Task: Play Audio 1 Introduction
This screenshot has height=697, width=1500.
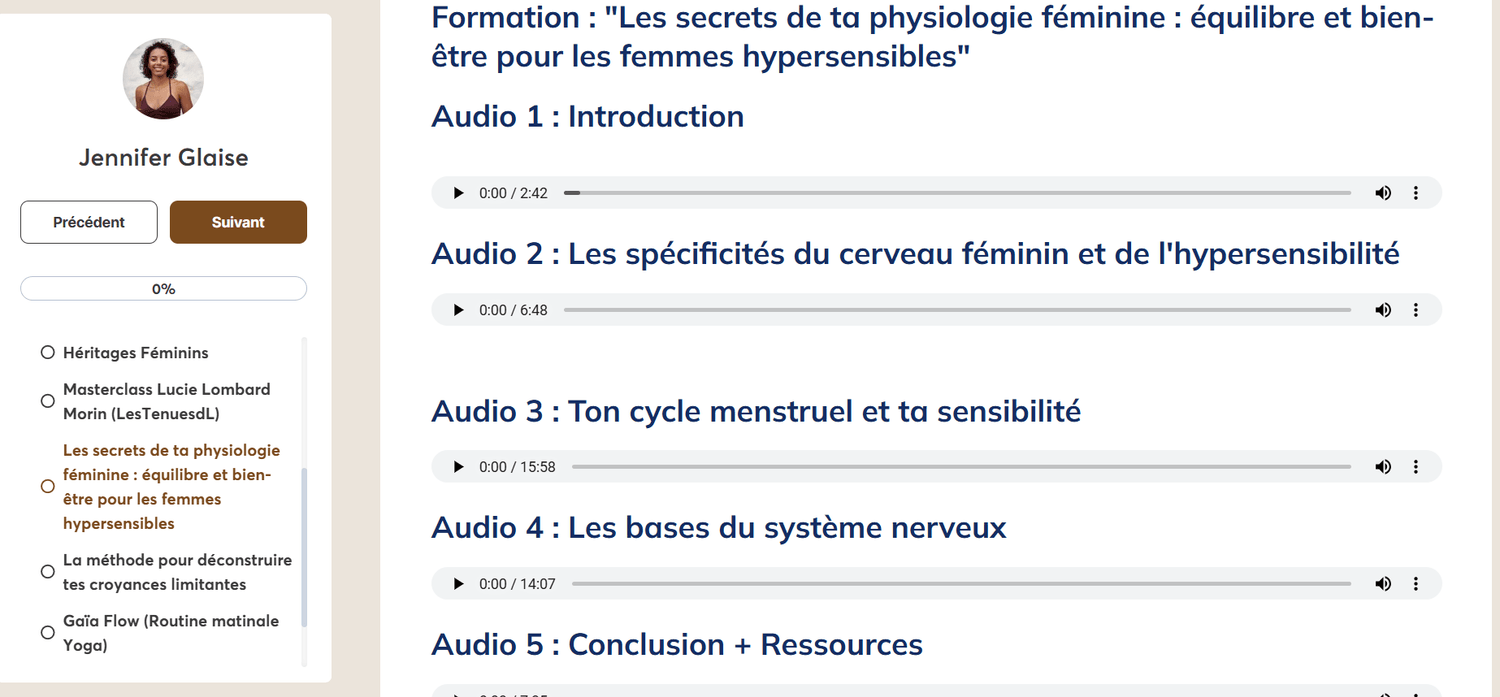Action: pyautogui.click(x=459, y=193)
